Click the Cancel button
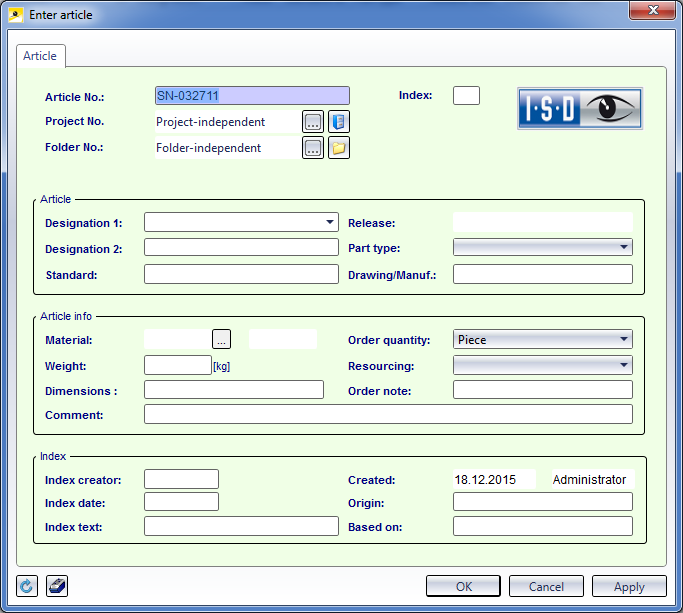Screen dimensions: 683x613 [546, 586]
